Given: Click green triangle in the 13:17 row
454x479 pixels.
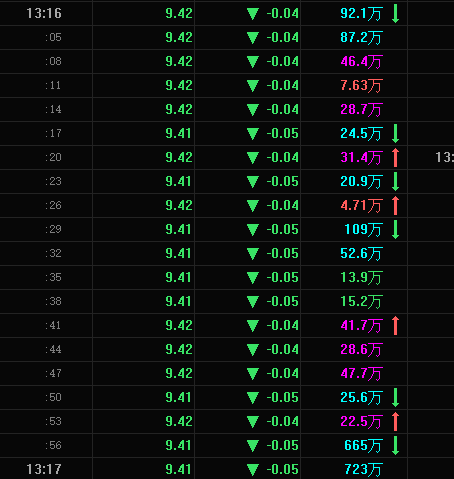Looking at the screenshot, I should click(x=253, y=470).
